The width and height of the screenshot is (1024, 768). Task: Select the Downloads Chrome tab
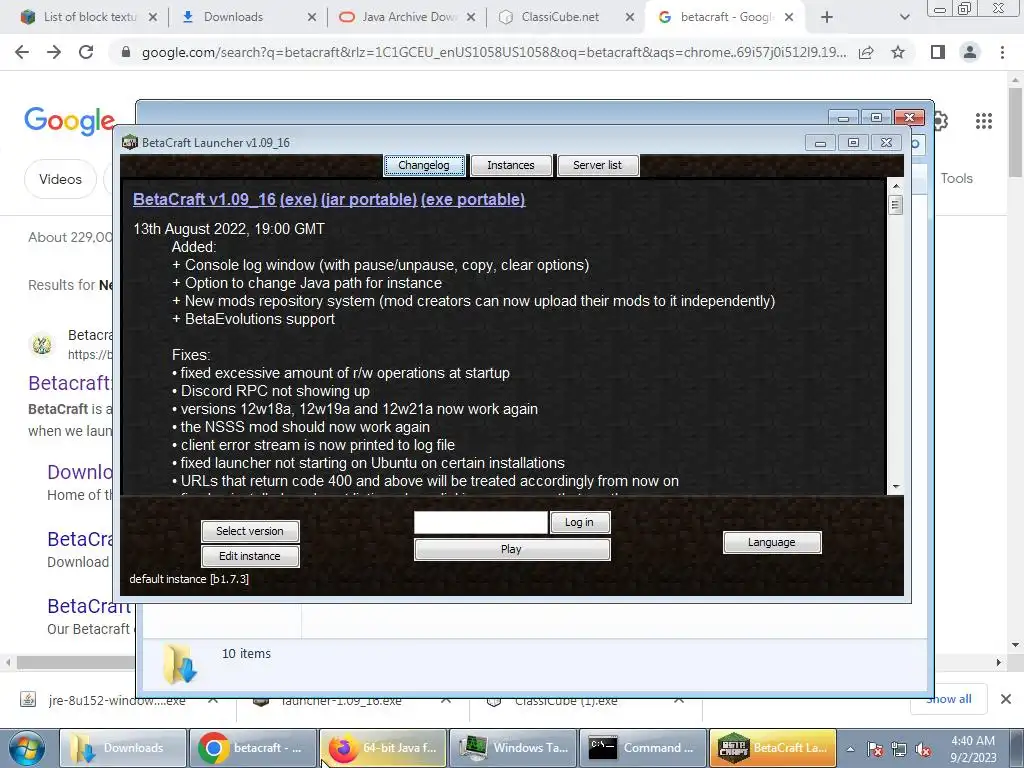[x=246, y=17]
